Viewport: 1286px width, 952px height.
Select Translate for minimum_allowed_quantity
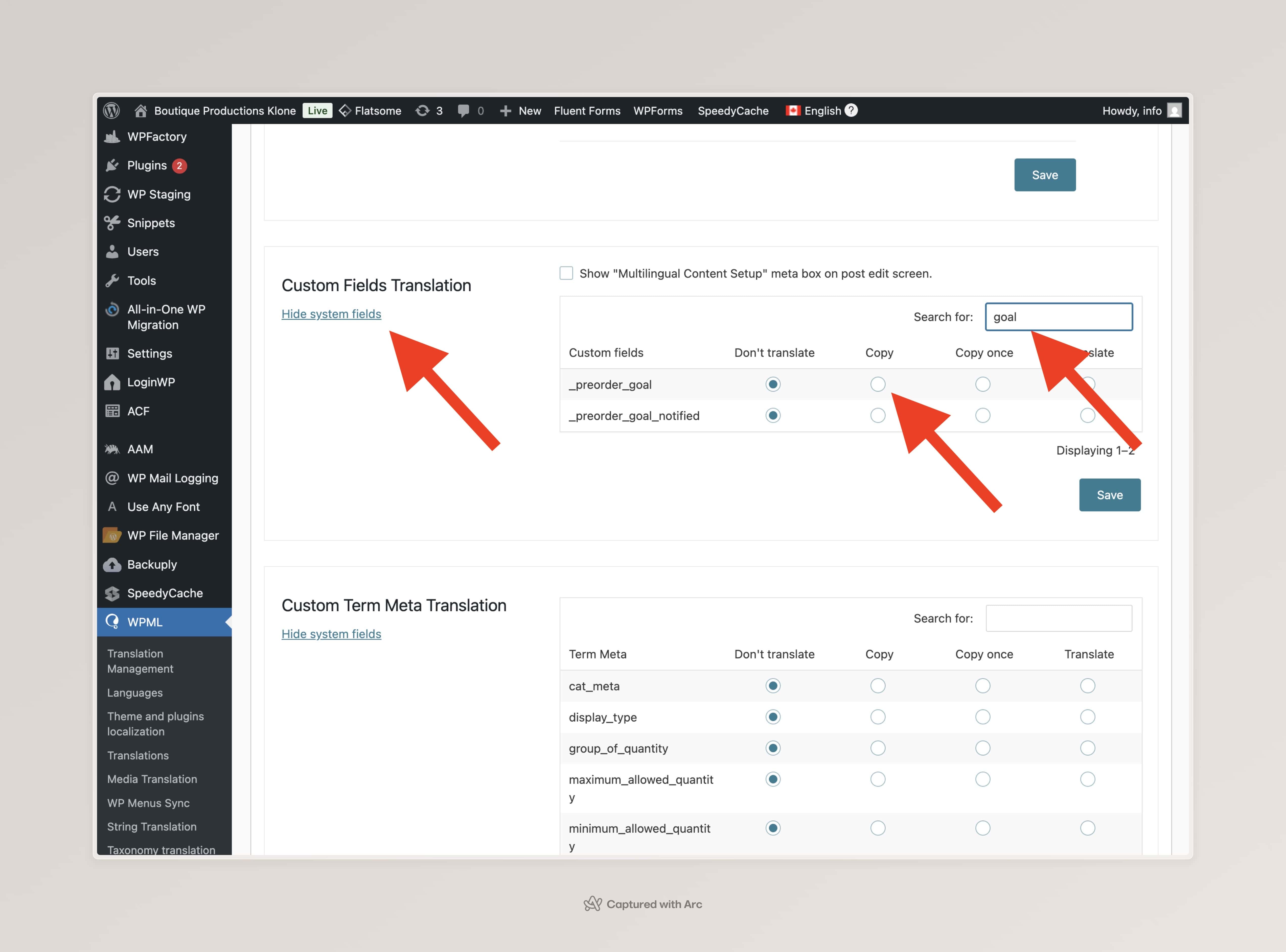point(1088,828)
